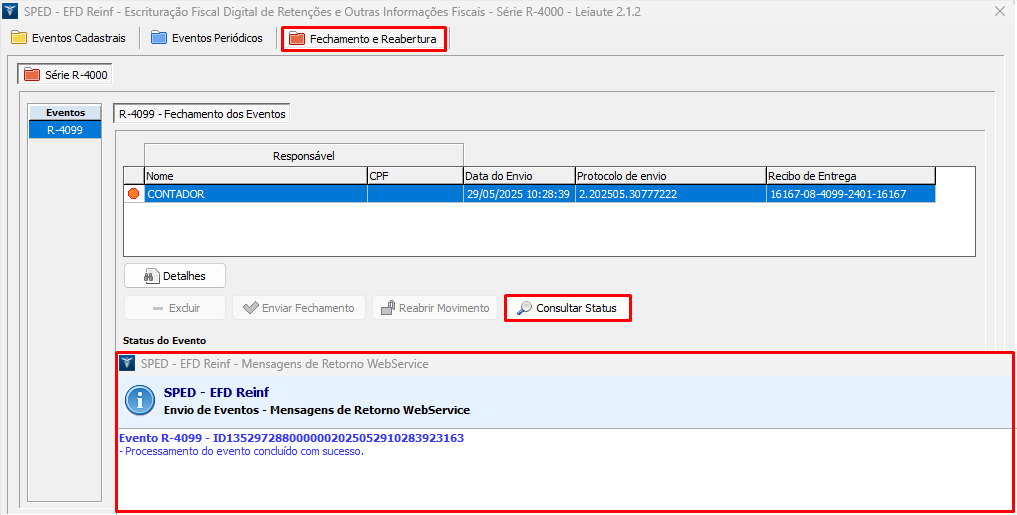Click the Protocolo de envio column header
The image size is (1017, 515).
click(x=670, y=176)
